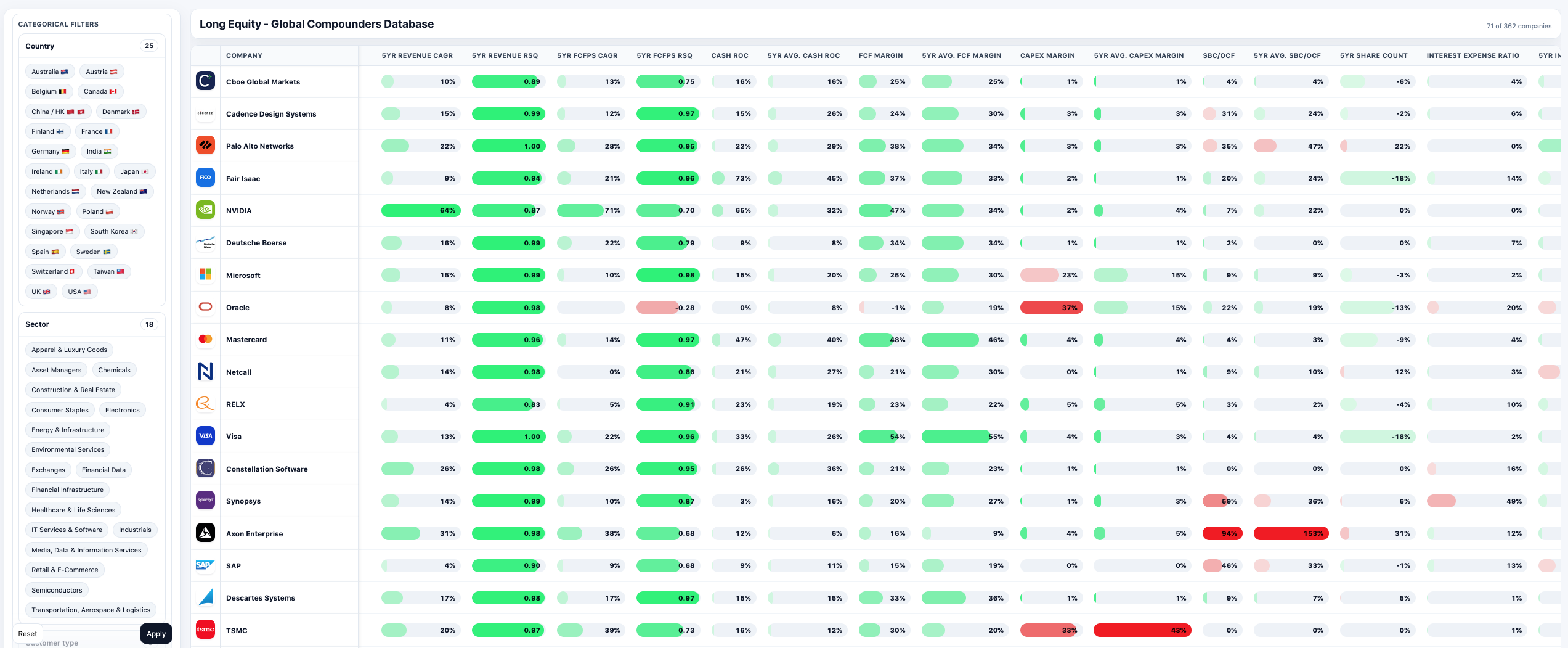The image size is (1568, 648).
Task: Click the CATEGORICAL FILTERS heading
Action: point(59,24)
